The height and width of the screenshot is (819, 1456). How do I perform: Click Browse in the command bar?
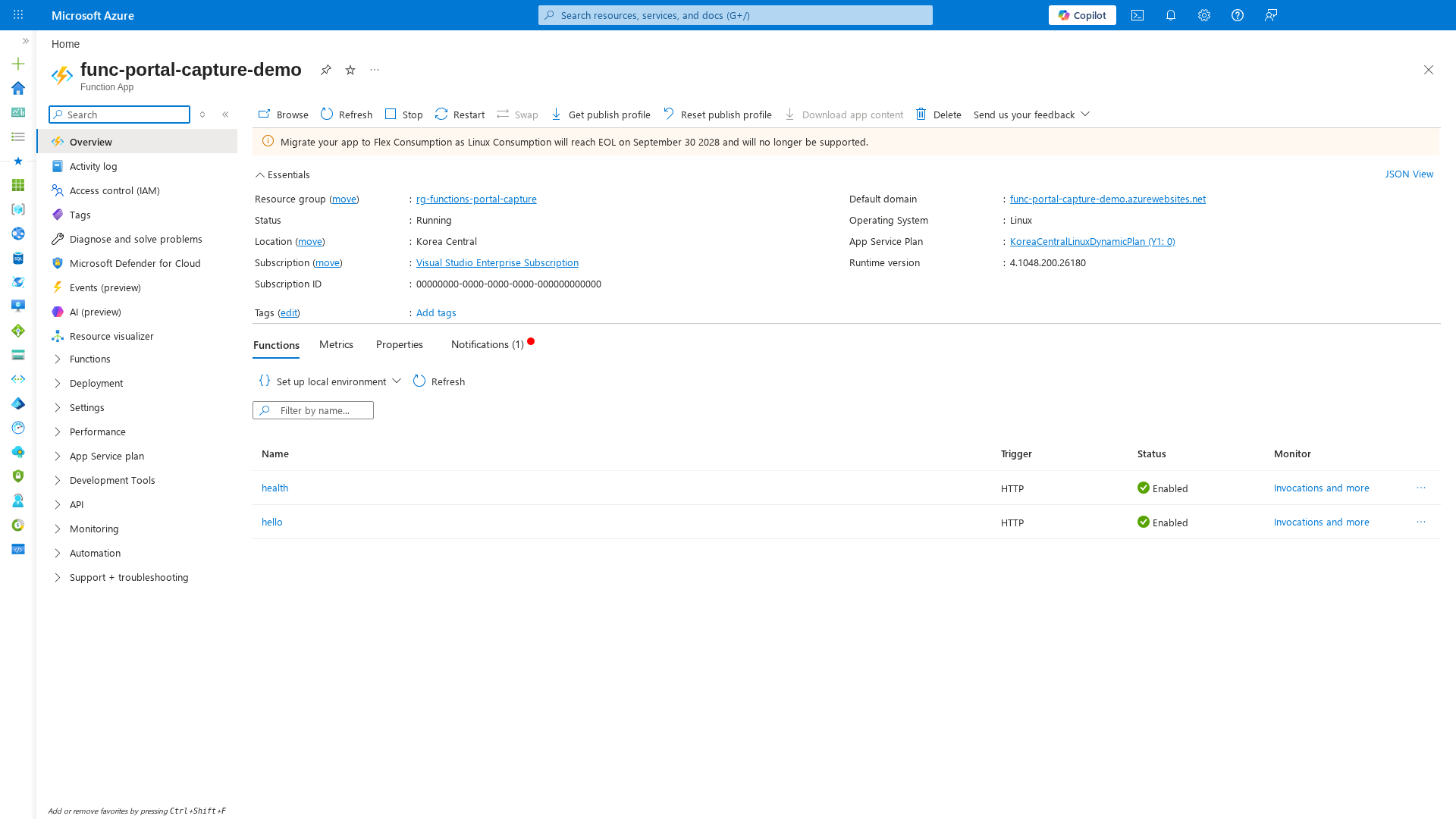283,115
